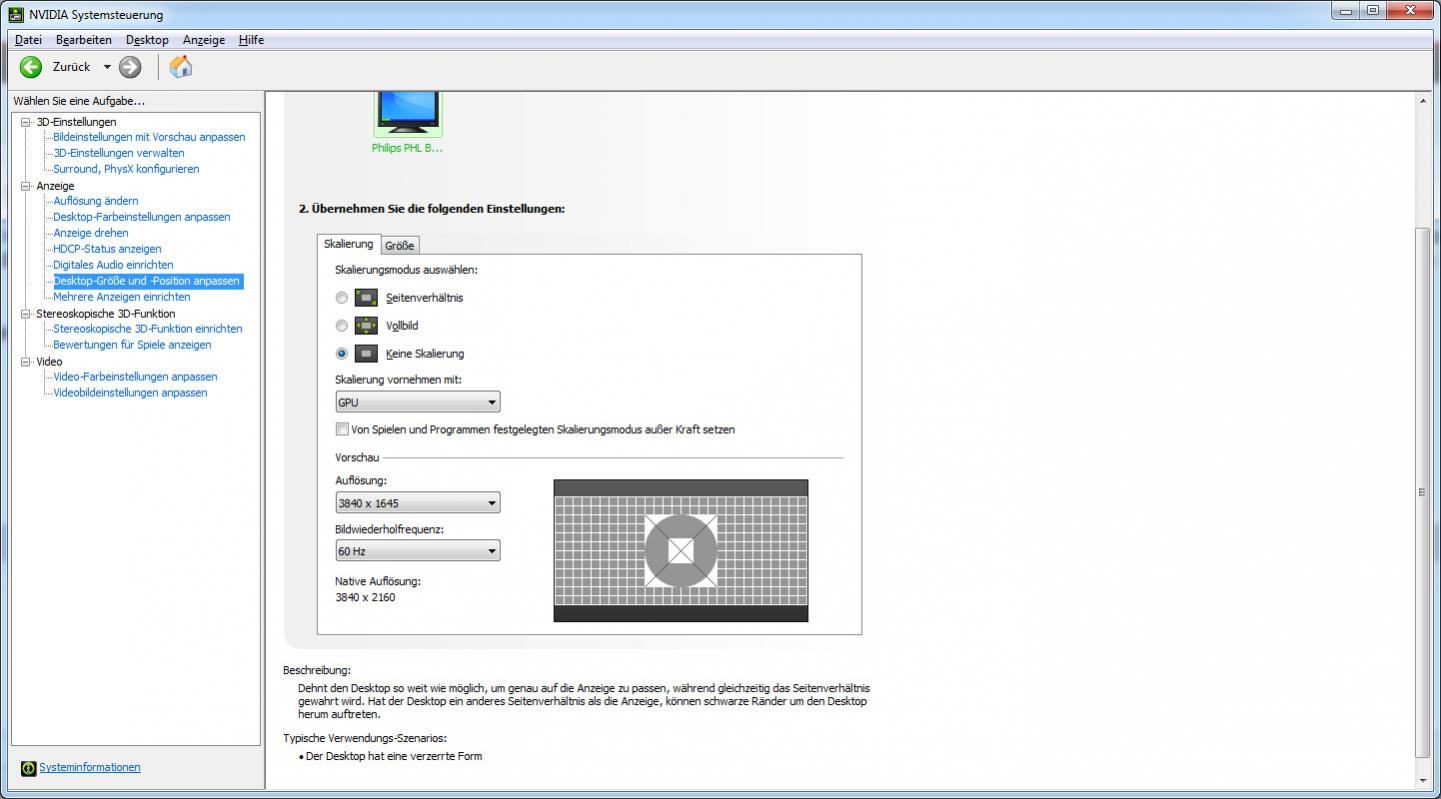Click the Zurück button label
The height and width of the screenshot is (799, 1441).
[71, 67]
